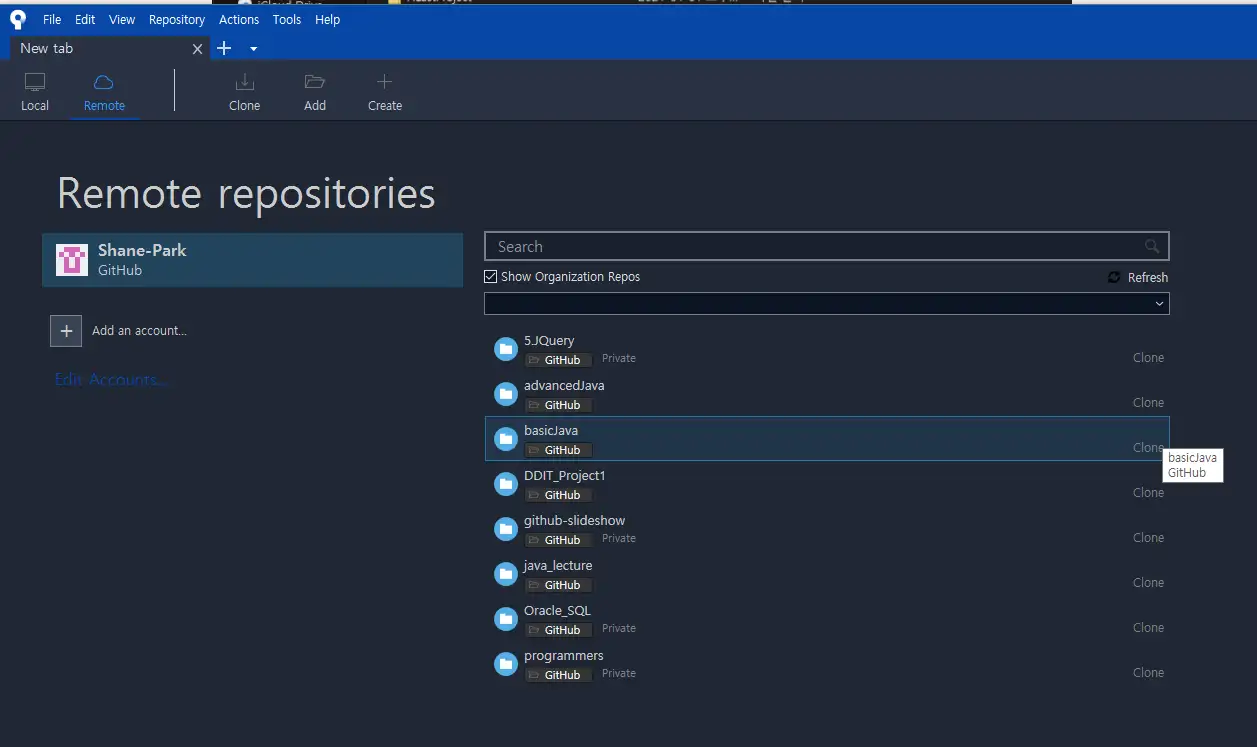Open the Repository menu

click(177, 19)
